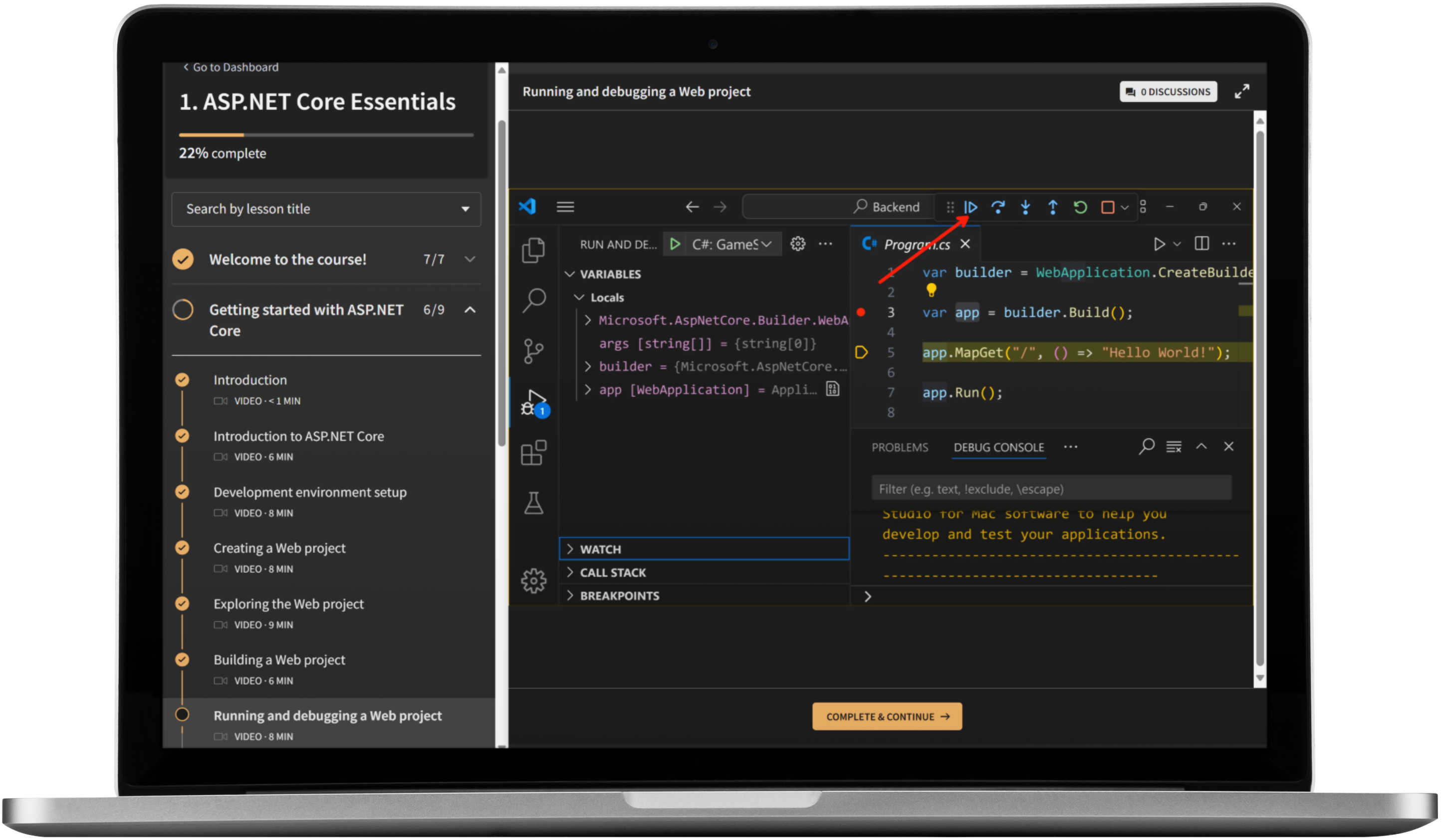
Task: Click the Restart debugging icon
Action: pos(1080,208)
